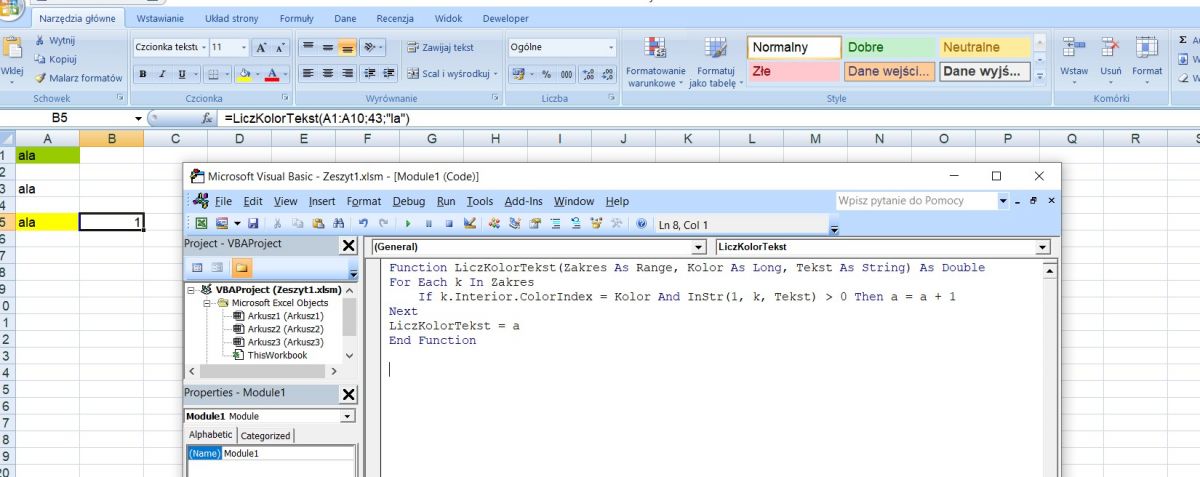Open the Ogólne number format dropdown
This screenshot has height=477, width=1200.
[611, 47]
